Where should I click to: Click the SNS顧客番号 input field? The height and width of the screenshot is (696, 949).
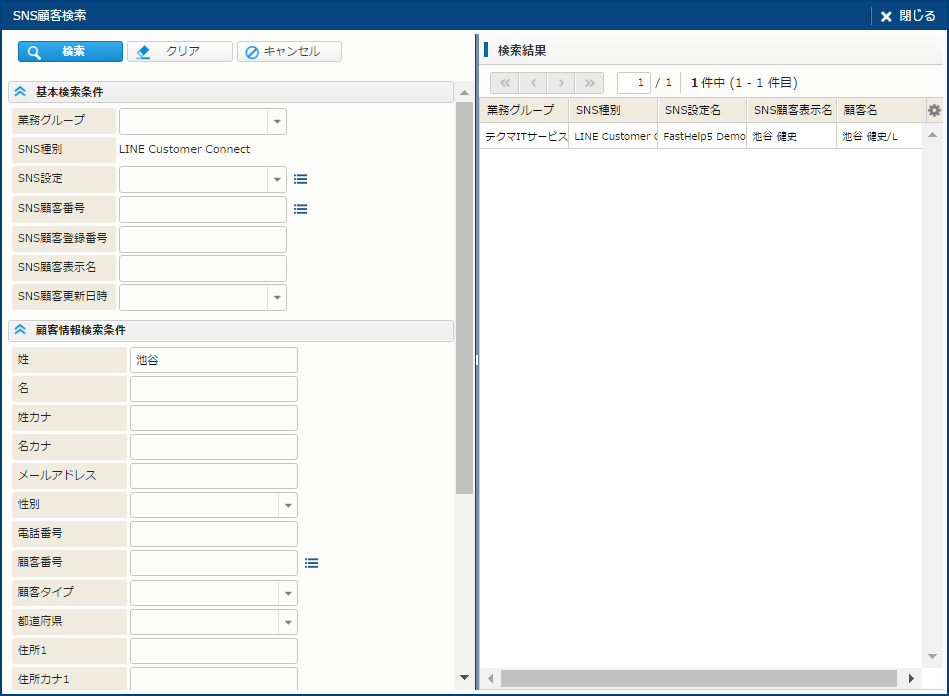(203, 209)
